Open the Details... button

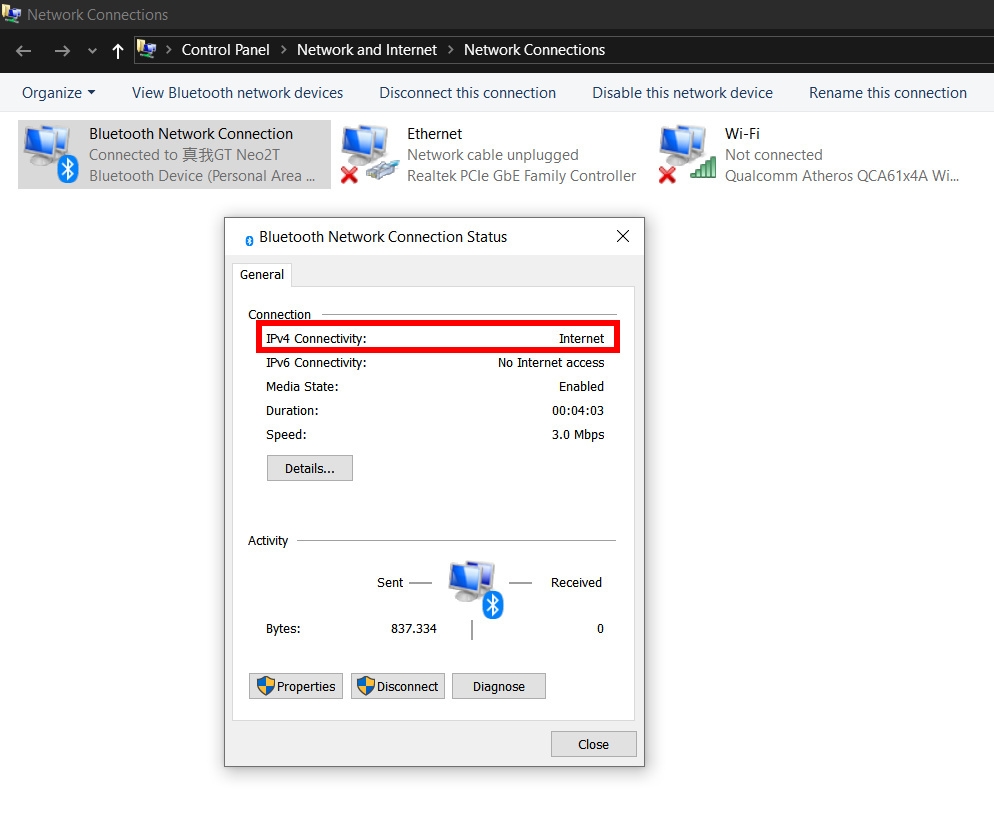click(309, 468)
